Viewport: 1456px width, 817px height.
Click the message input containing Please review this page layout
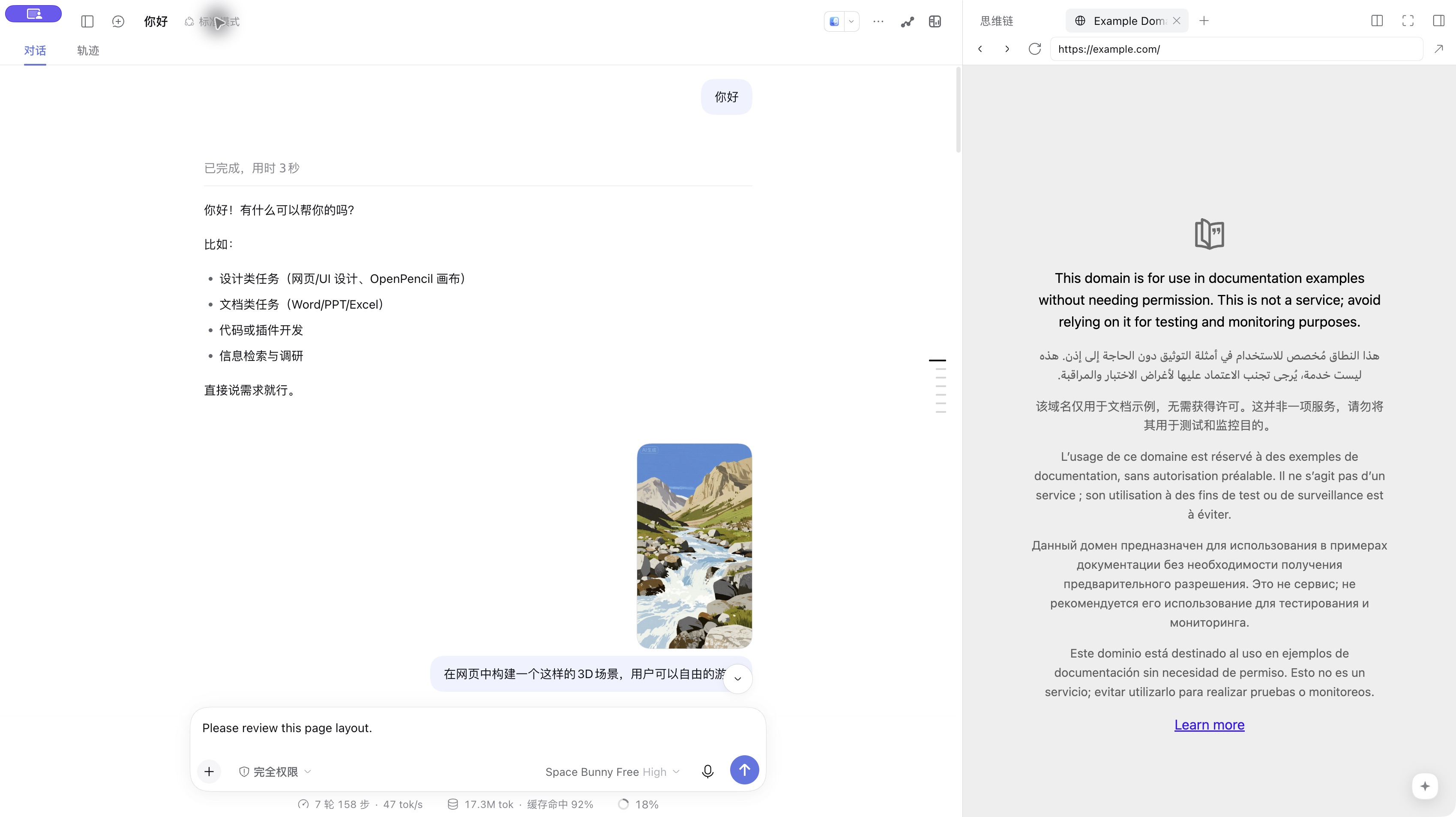click(478, 728)
